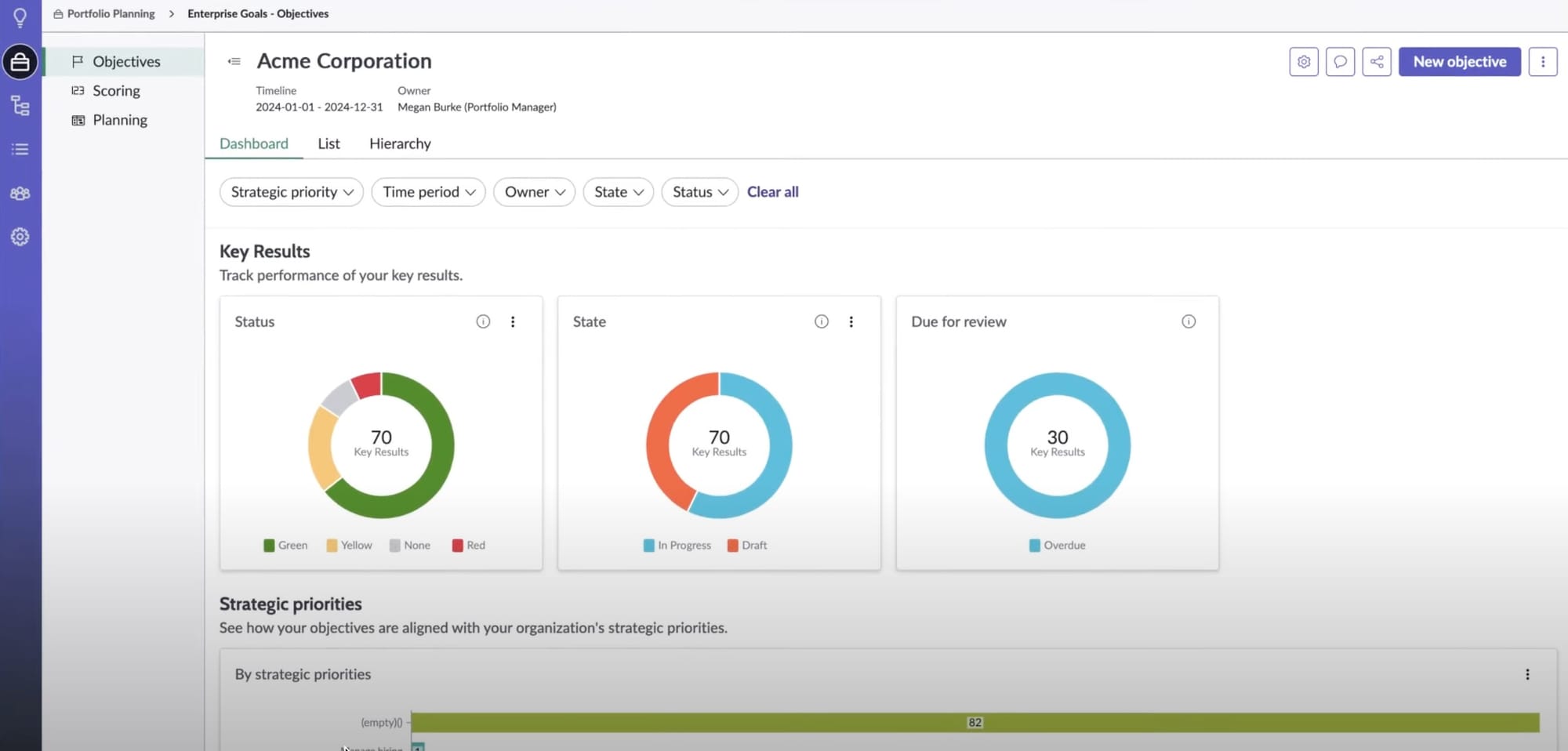
Task: Collapse the side menu toggle icon
Action: (x=234, y=61)
